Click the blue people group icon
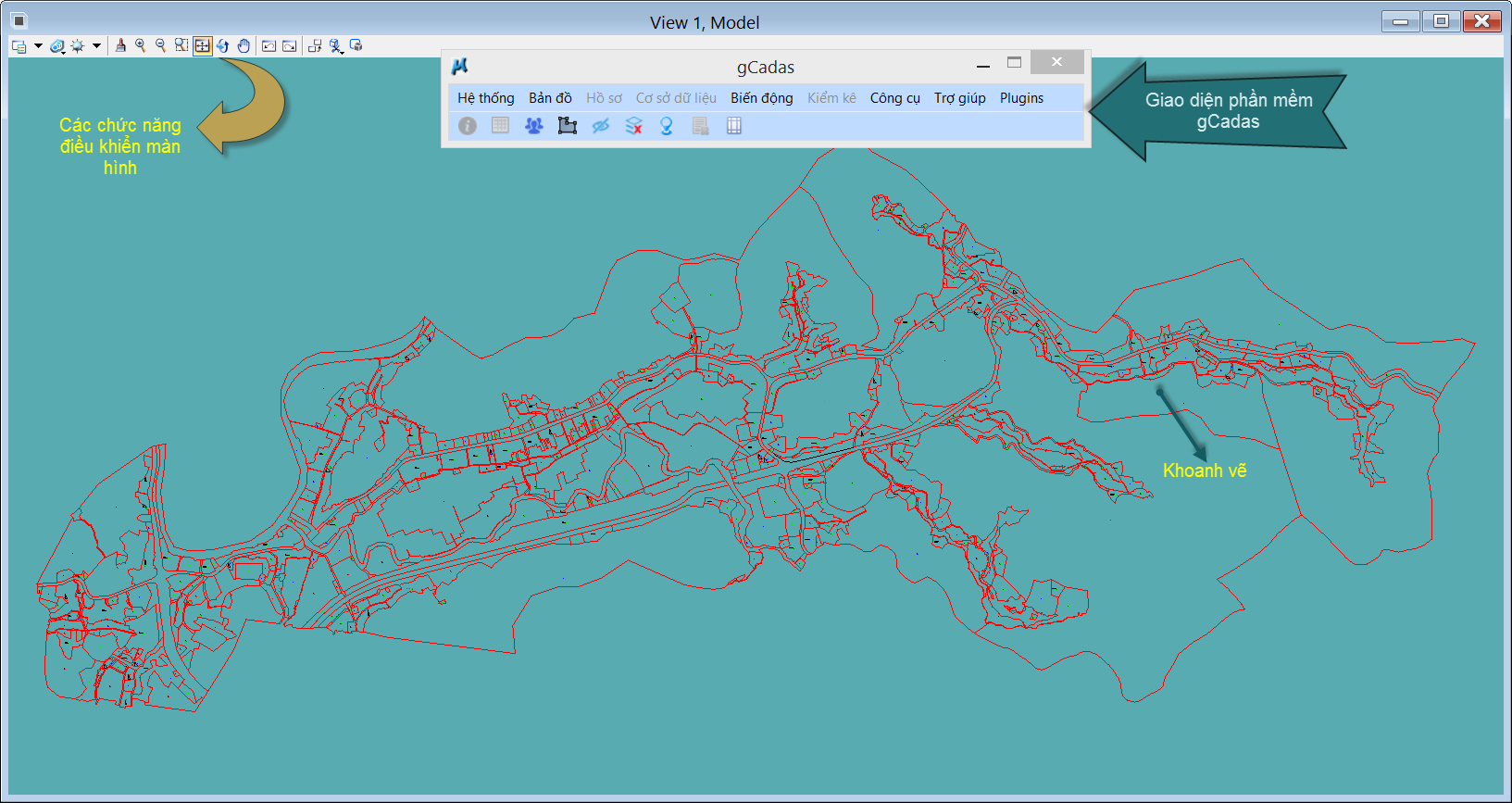 click(x=533, y=126)
